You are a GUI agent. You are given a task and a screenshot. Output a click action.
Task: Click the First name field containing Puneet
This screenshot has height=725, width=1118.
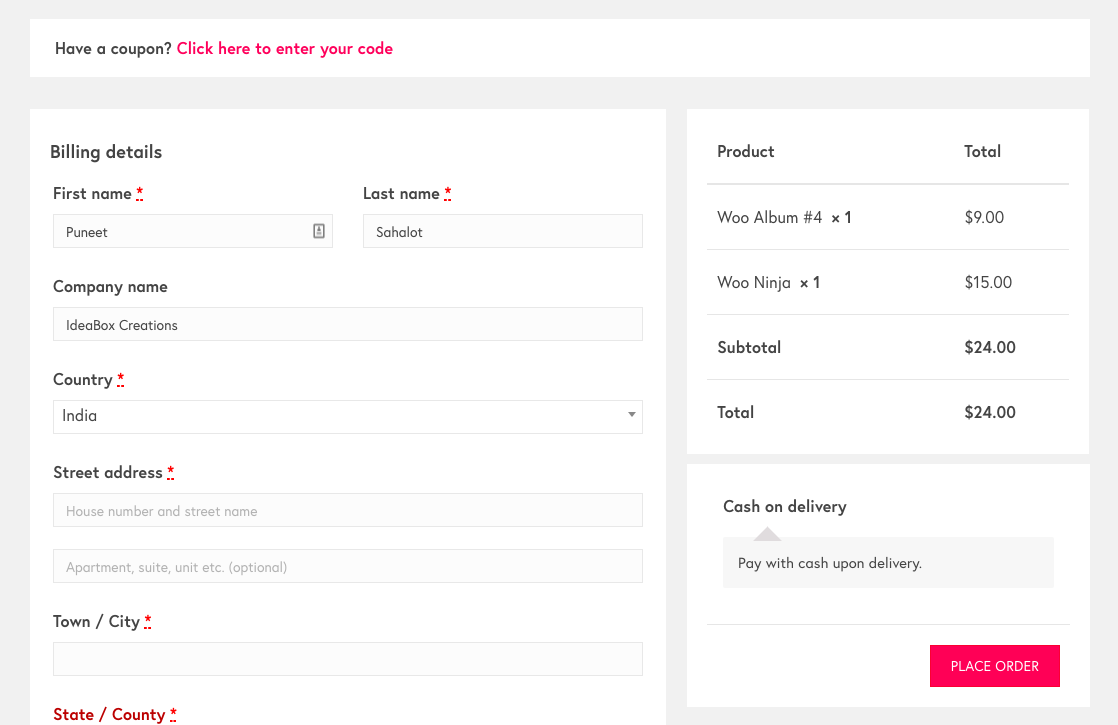pyautogui.click(x=193, y=231)
